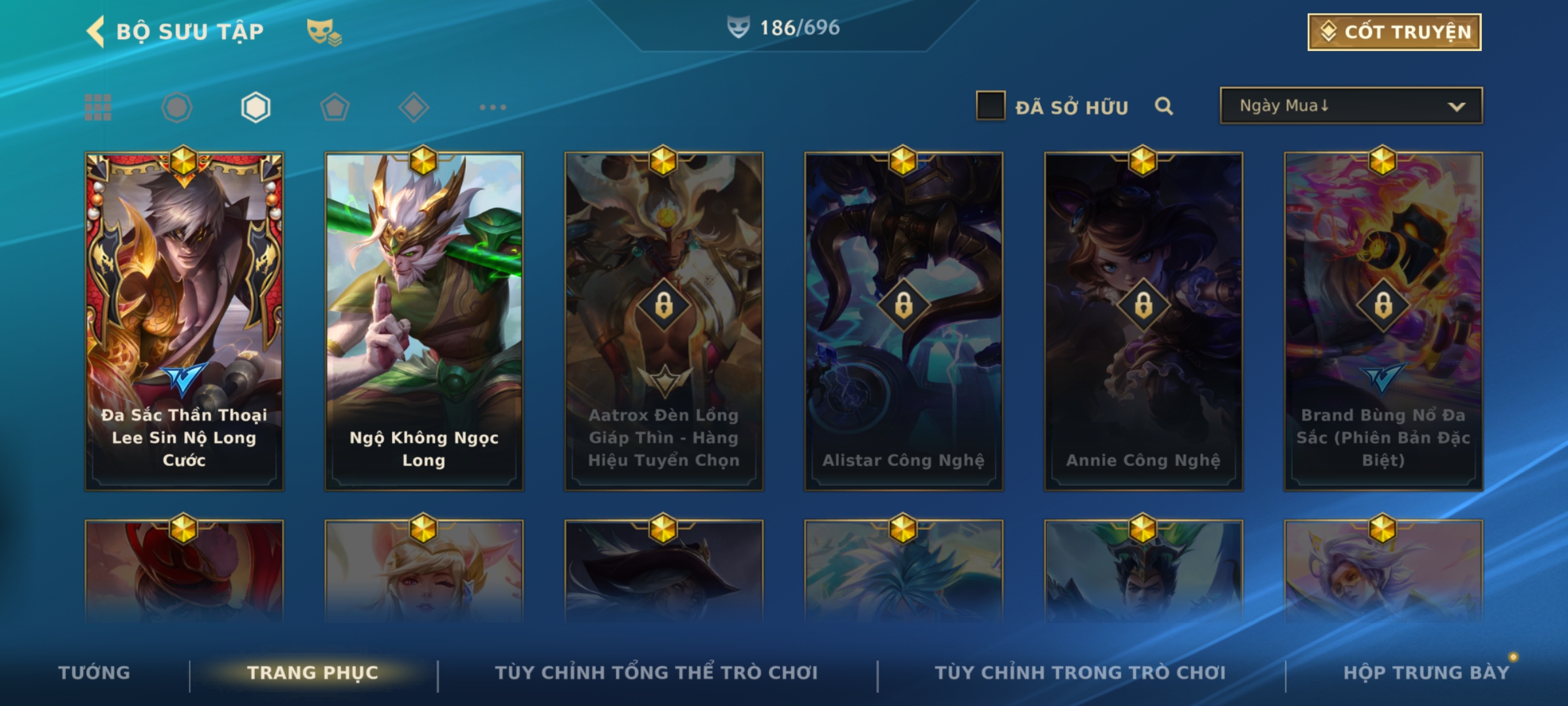Open the Cốt Truyện button
1568x706 pixels.
[x=1394, y=31]
